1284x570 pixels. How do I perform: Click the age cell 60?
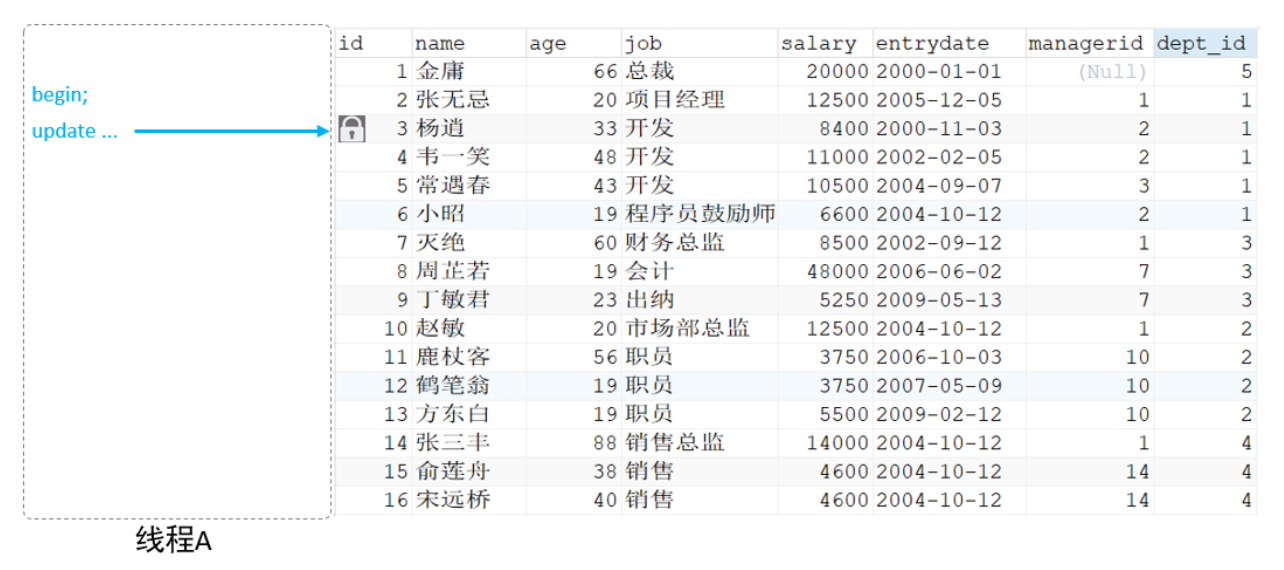click(x=605, y=243)
